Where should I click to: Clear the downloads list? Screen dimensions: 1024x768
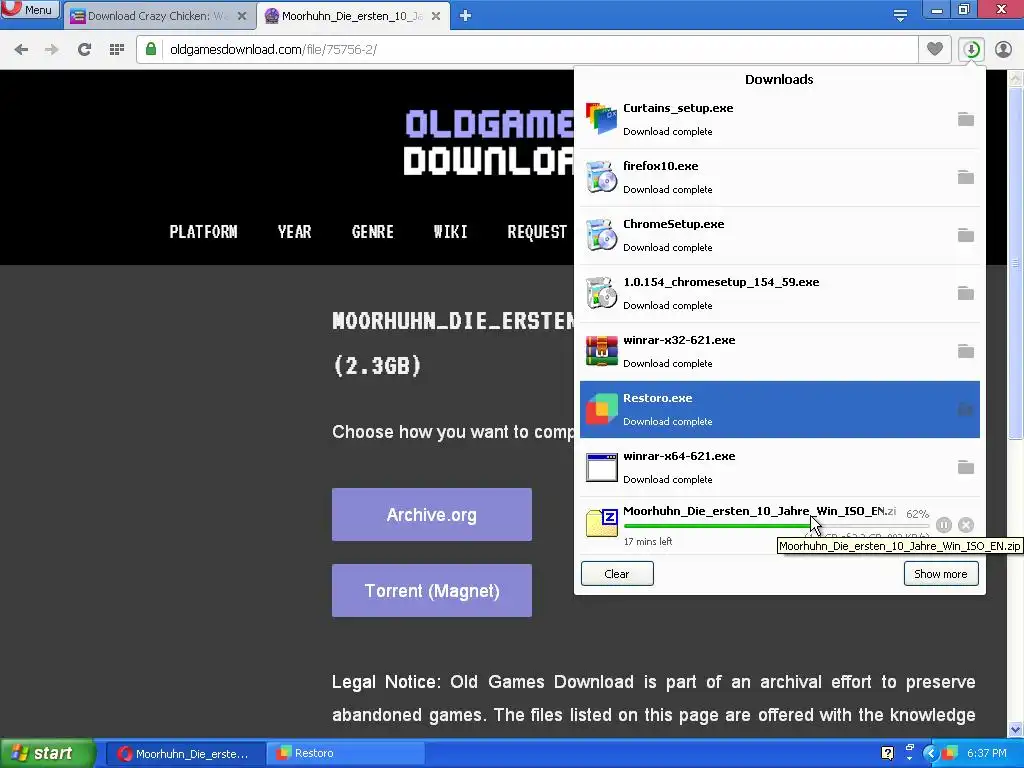click(x=617, y=574)
